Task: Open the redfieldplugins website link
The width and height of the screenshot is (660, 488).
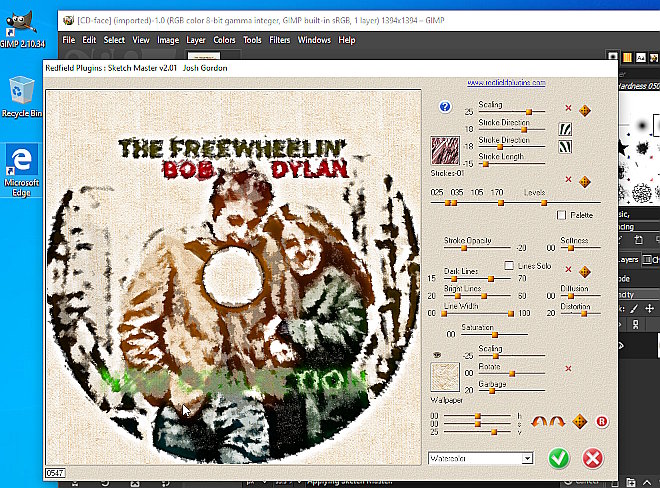Action: (x=506, y=83)
